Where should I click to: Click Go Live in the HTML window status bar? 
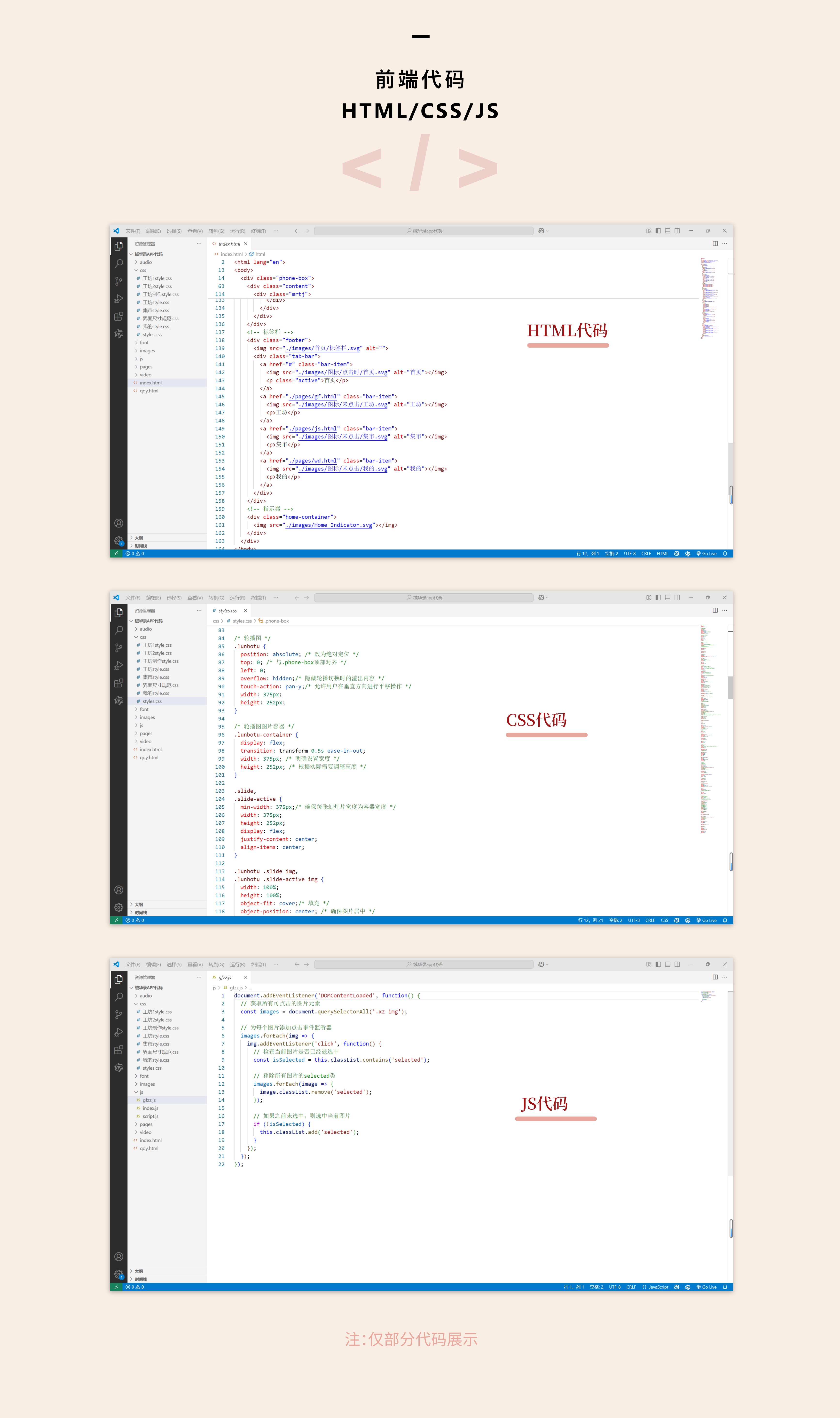click(x=707, y=553)
